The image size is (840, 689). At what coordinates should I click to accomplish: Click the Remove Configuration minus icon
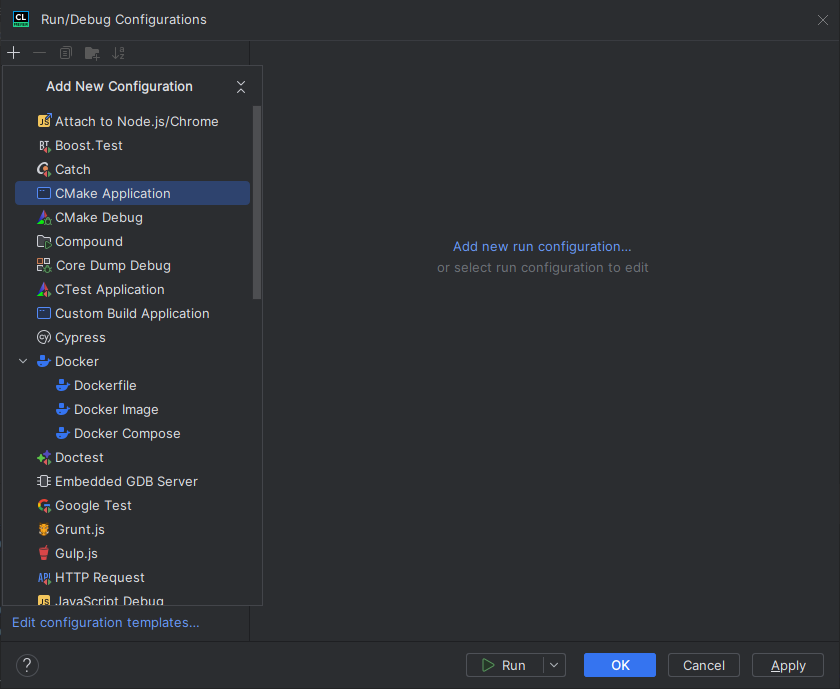(x=39, y=53)
